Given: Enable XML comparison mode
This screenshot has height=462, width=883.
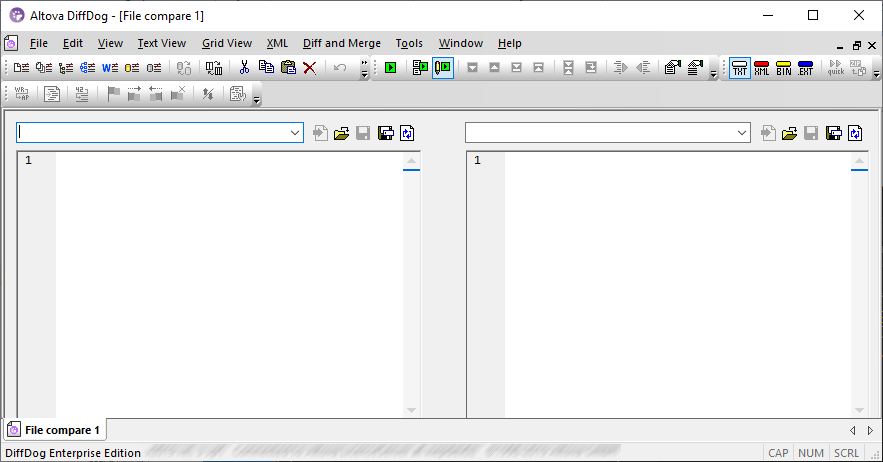Looking at the screenshot, I should click(761, 68).
